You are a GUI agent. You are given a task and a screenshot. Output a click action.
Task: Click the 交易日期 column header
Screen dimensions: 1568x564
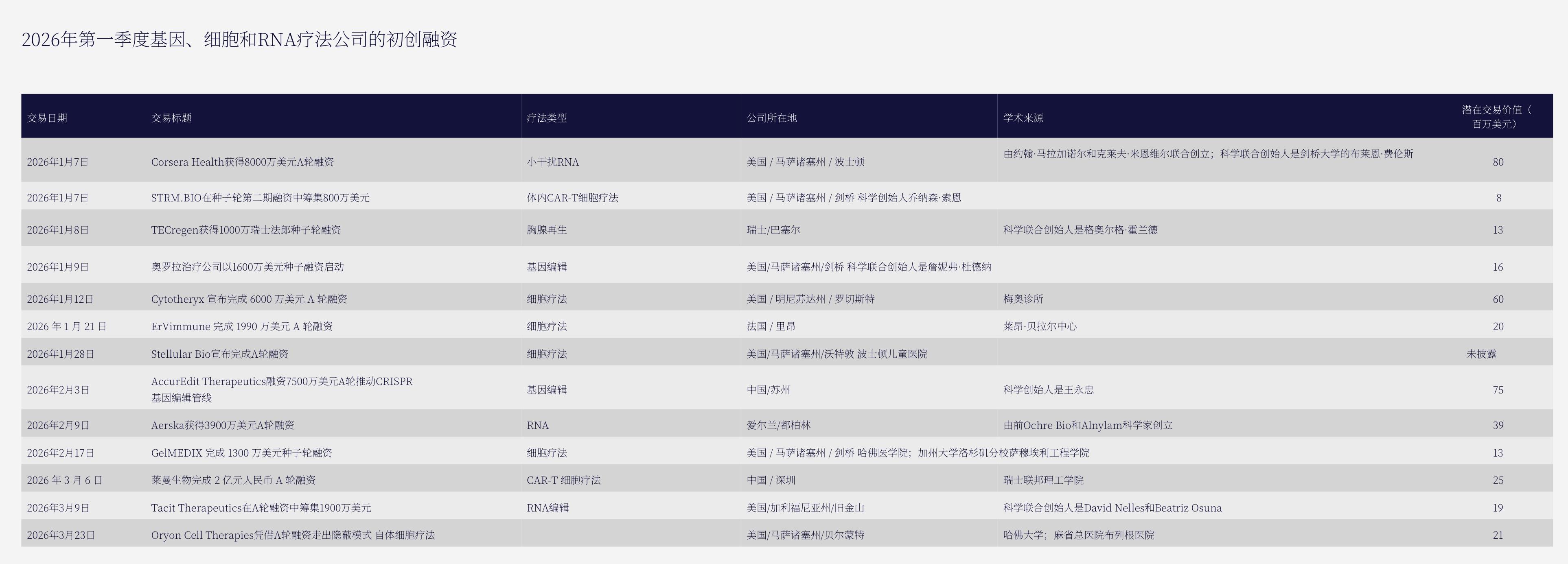[47, 118]
